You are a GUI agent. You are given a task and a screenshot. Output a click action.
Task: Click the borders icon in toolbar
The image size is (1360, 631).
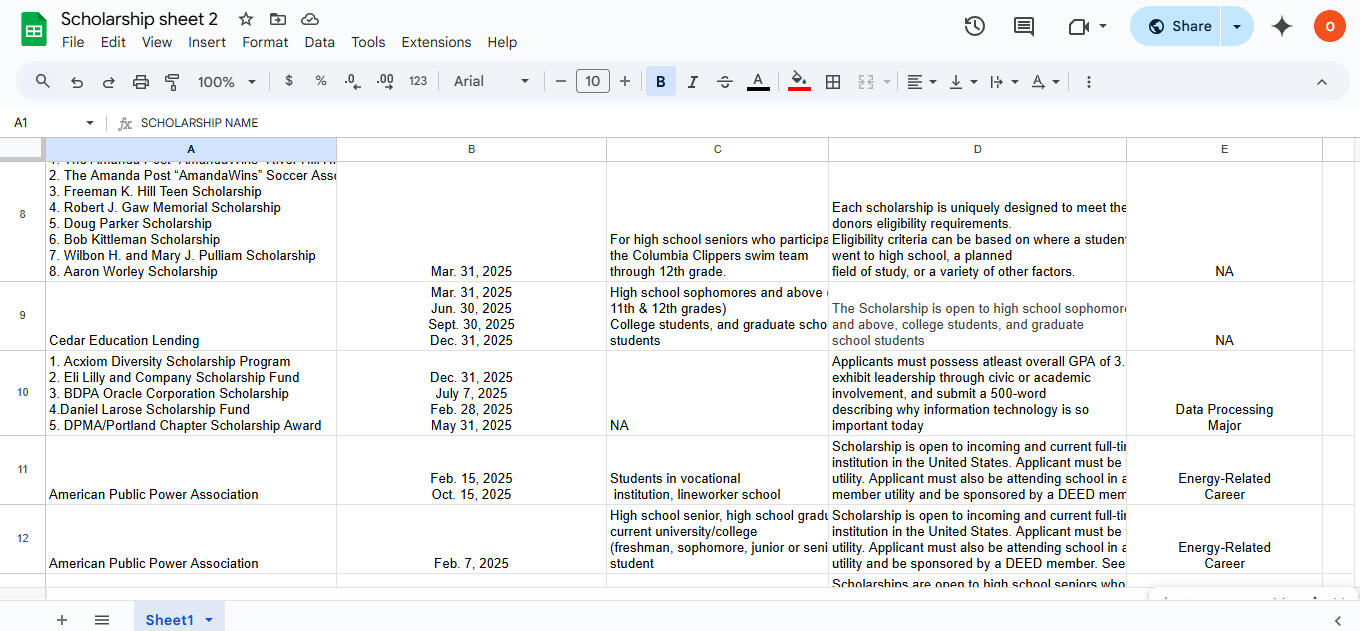832,82
